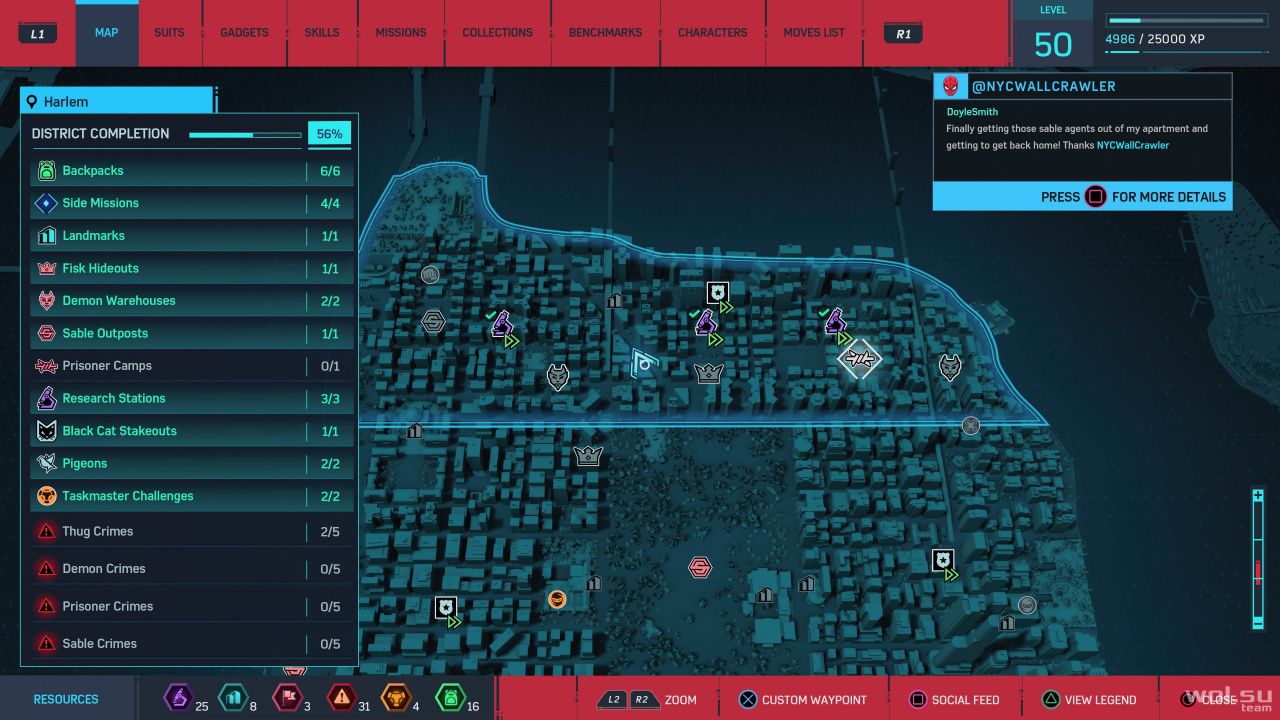
Task: Click the Demon Warehouses mask icon in list
Action: pyautogui.click(x=46, y=301)
